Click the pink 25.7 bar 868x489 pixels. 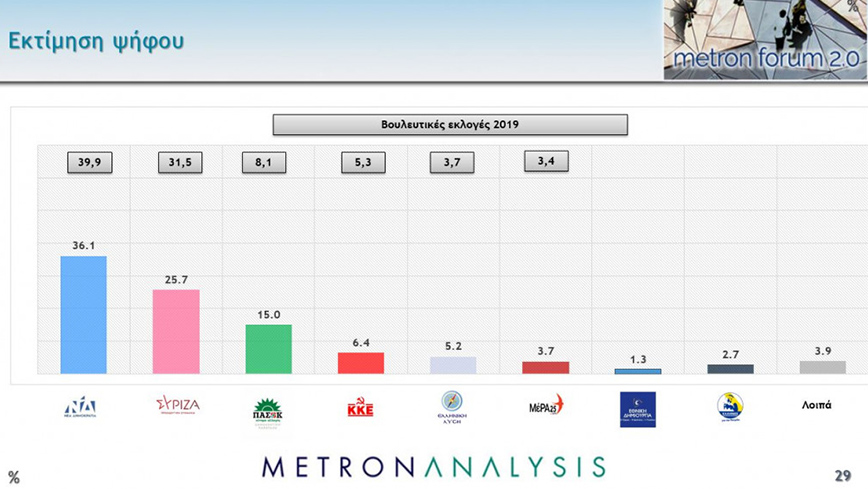click(x=176, y=331)
